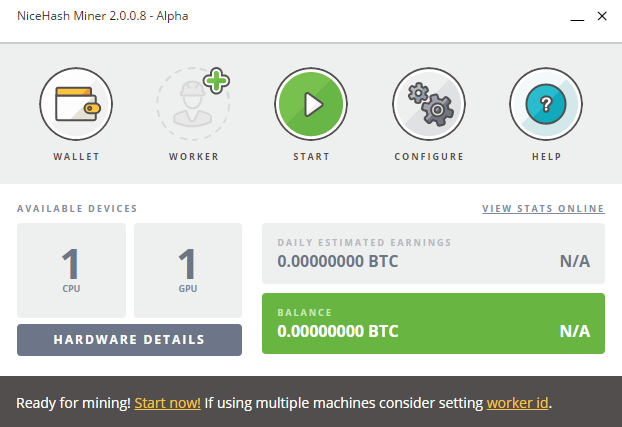
Task: Click the Balance '0.00000000 BTC' value
Action: pos(338,331)
